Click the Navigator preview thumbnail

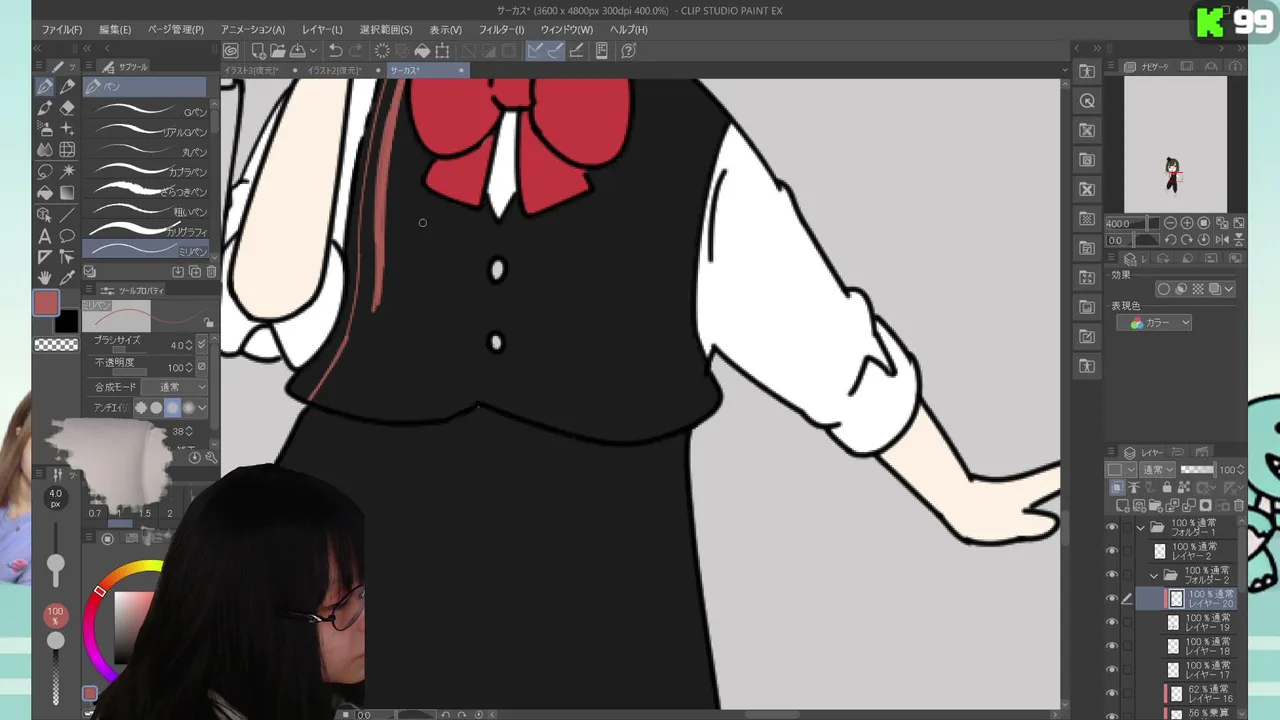(x=1175, y=145)
